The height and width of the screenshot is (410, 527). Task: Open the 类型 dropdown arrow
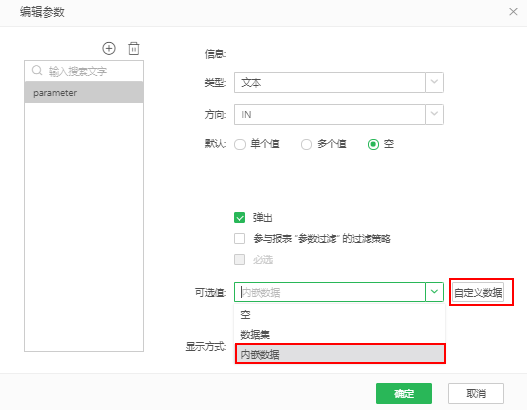click(x=434, y=82)
